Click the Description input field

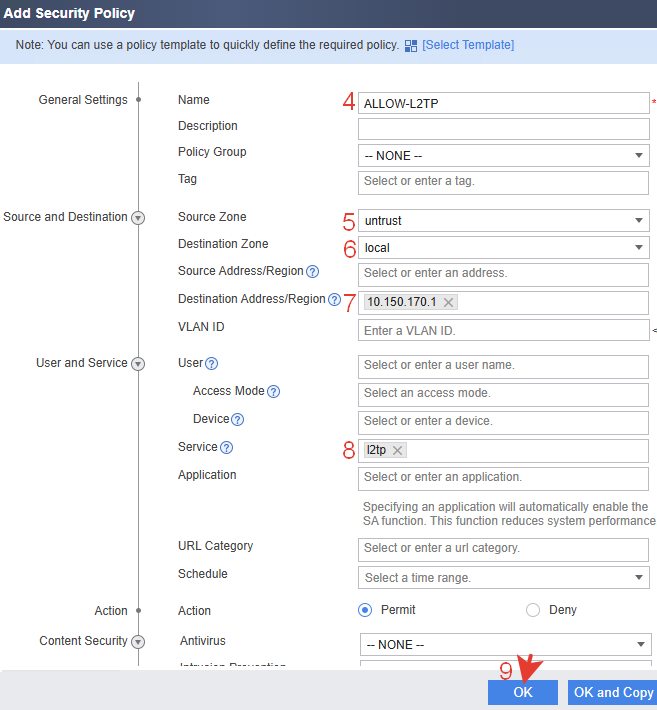[503, 128]
